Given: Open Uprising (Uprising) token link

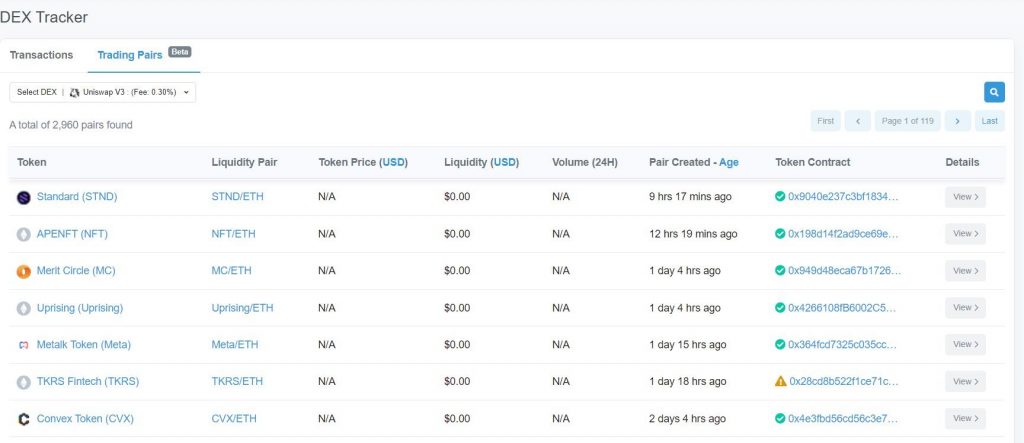Looking at the screenshot, I should 80,307.
